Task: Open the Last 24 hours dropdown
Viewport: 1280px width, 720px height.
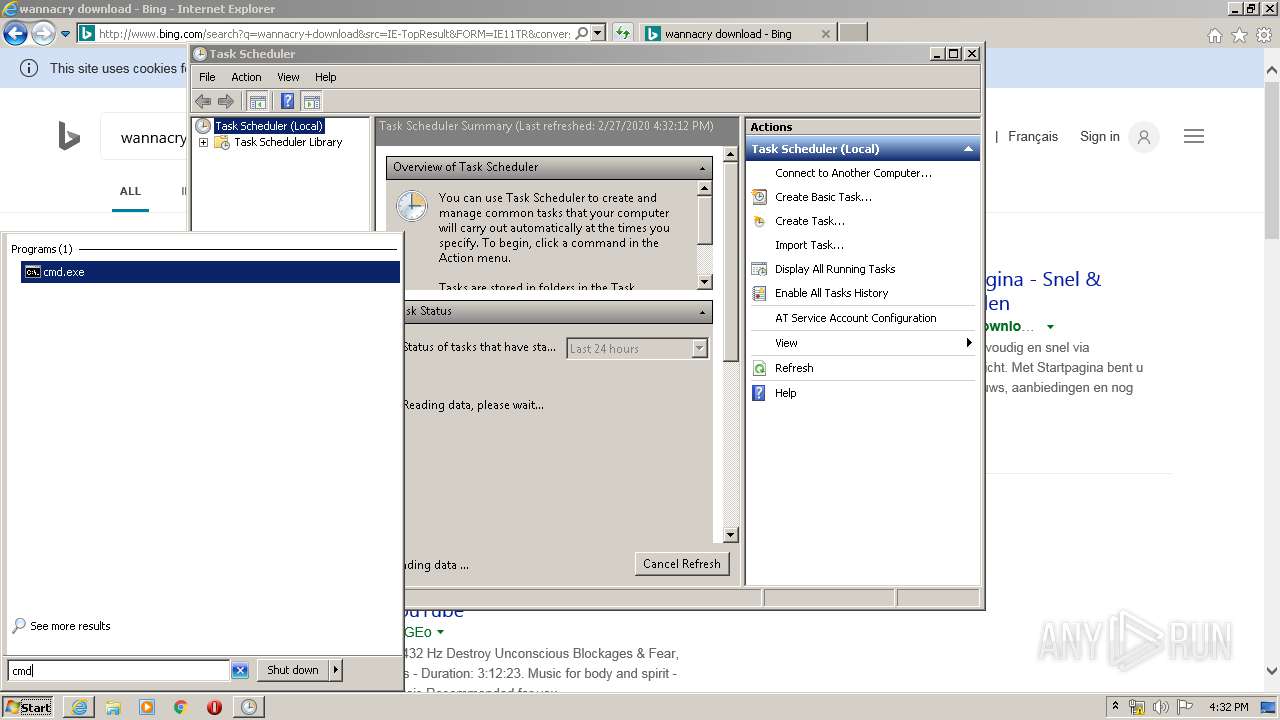Action: click(699, 348)
